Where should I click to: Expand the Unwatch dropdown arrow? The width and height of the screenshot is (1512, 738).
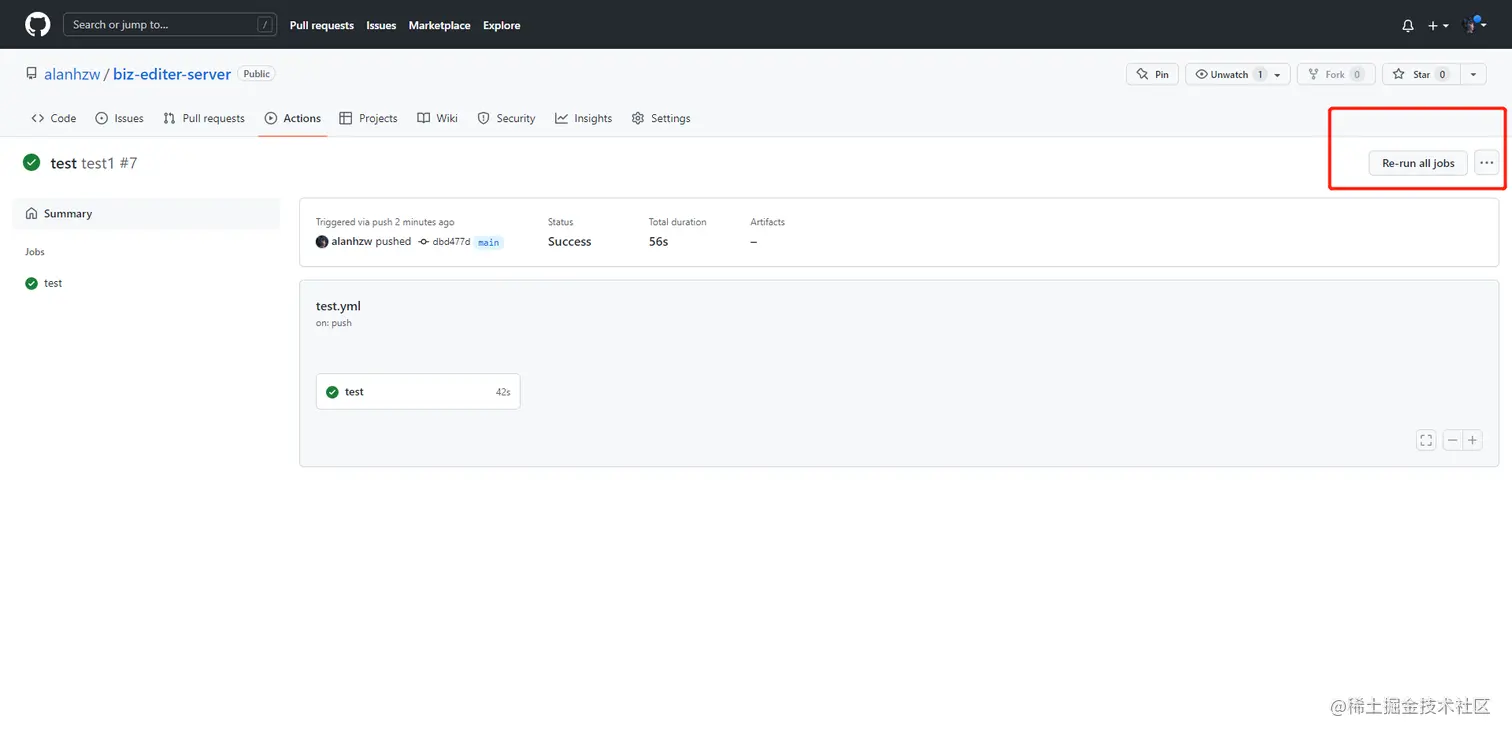tap(1278, 75)
